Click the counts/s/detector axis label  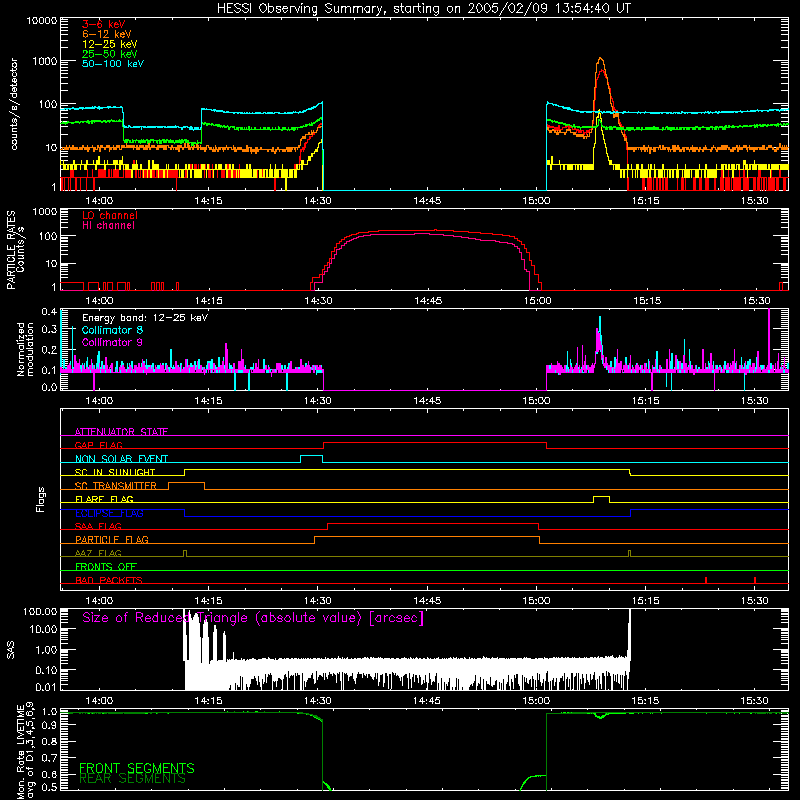point(14,104)
